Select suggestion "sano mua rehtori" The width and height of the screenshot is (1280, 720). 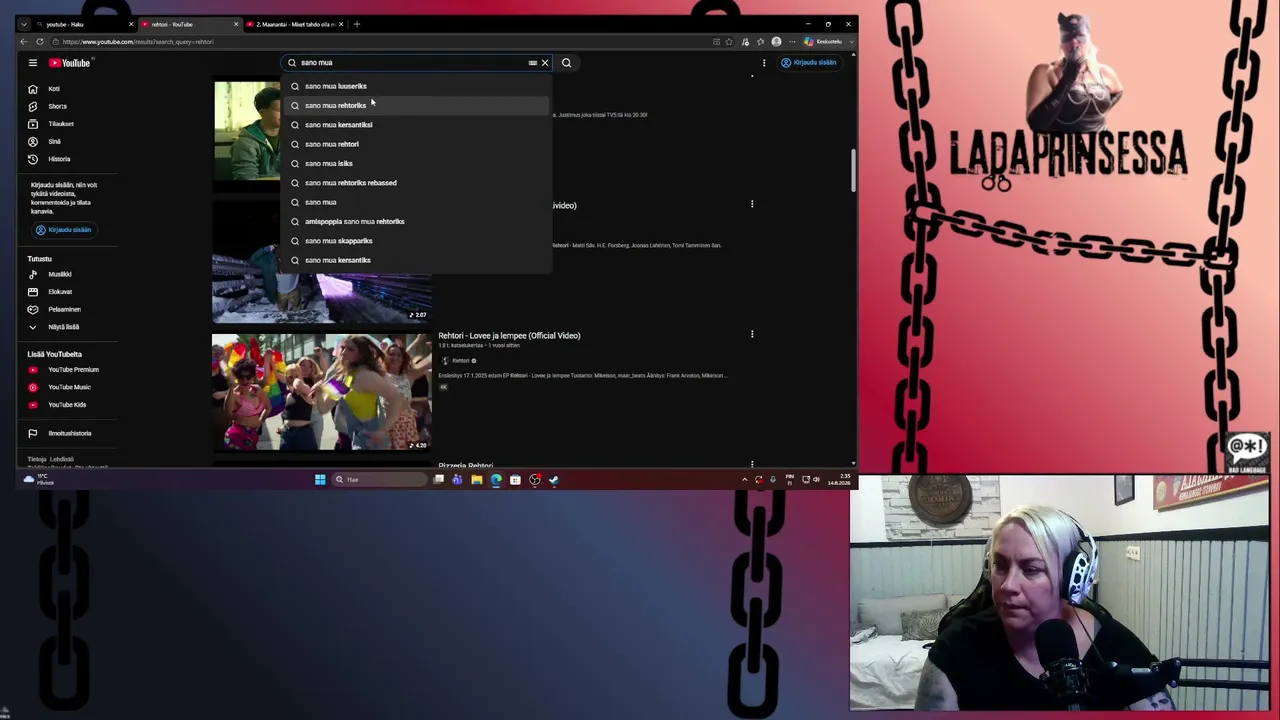click(416, 144)
